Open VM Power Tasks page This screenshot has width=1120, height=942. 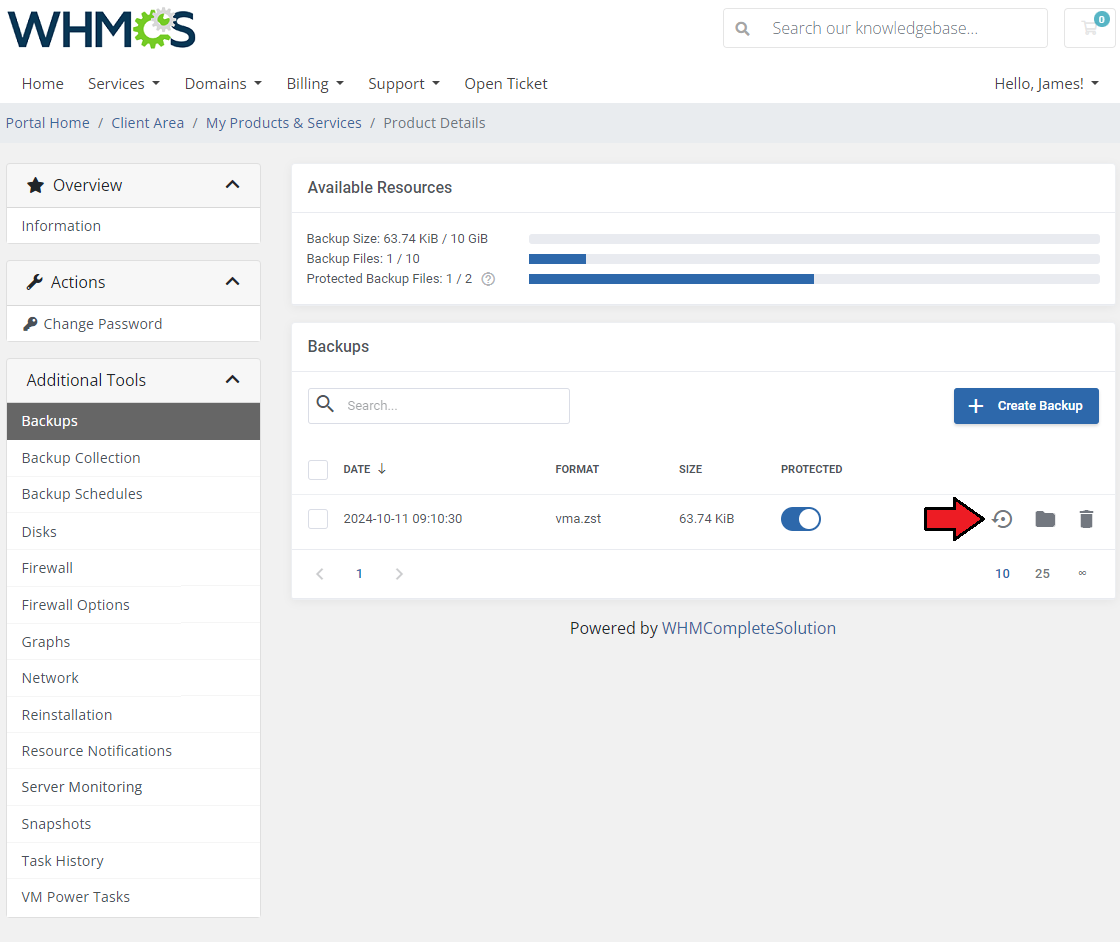(134, 897)
